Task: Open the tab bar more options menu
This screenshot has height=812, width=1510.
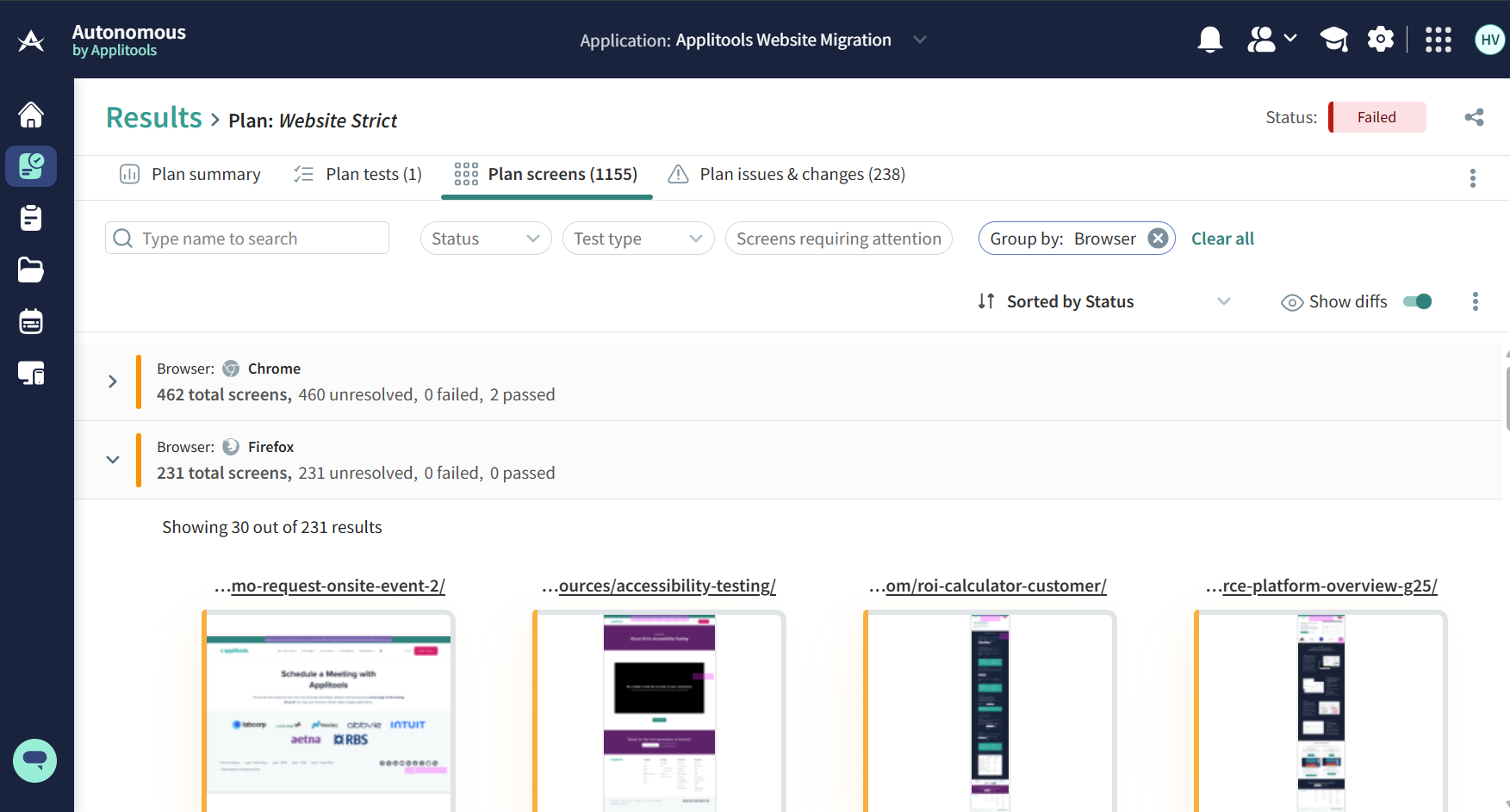Action: tap(1473, 178)
